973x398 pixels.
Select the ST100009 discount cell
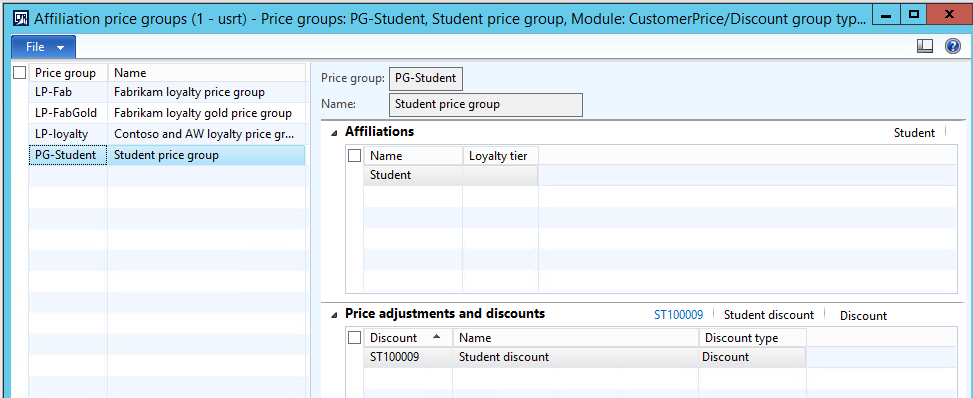(x=408, y=357)
